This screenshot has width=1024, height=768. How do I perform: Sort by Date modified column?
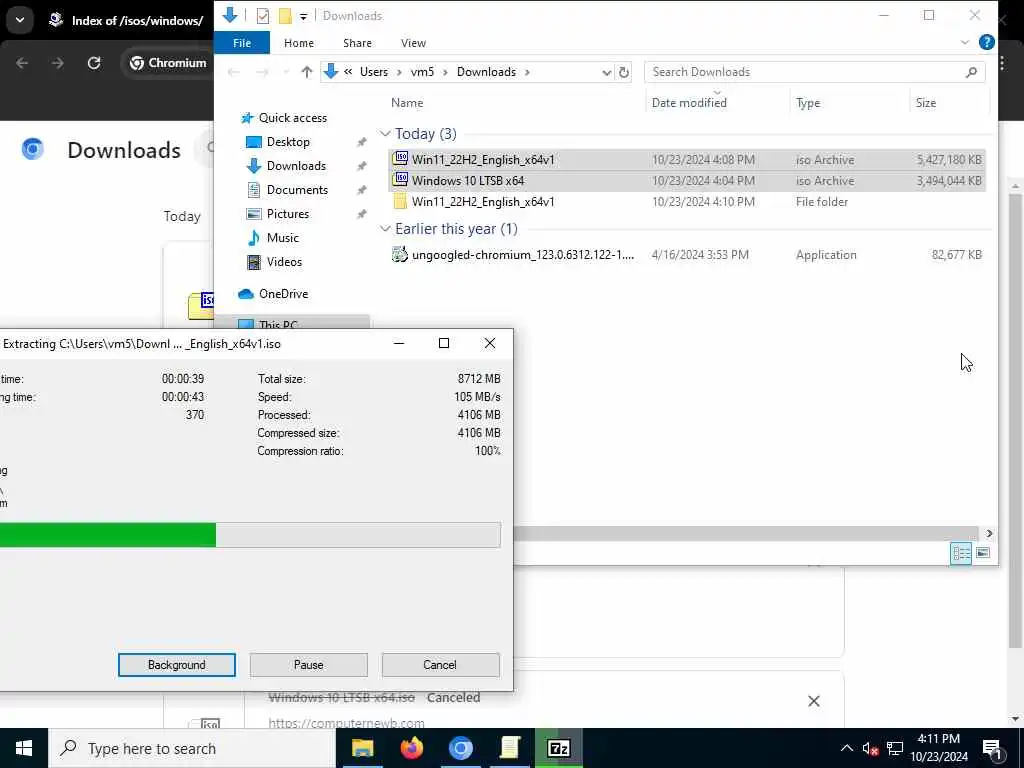[x=689, y=103]
